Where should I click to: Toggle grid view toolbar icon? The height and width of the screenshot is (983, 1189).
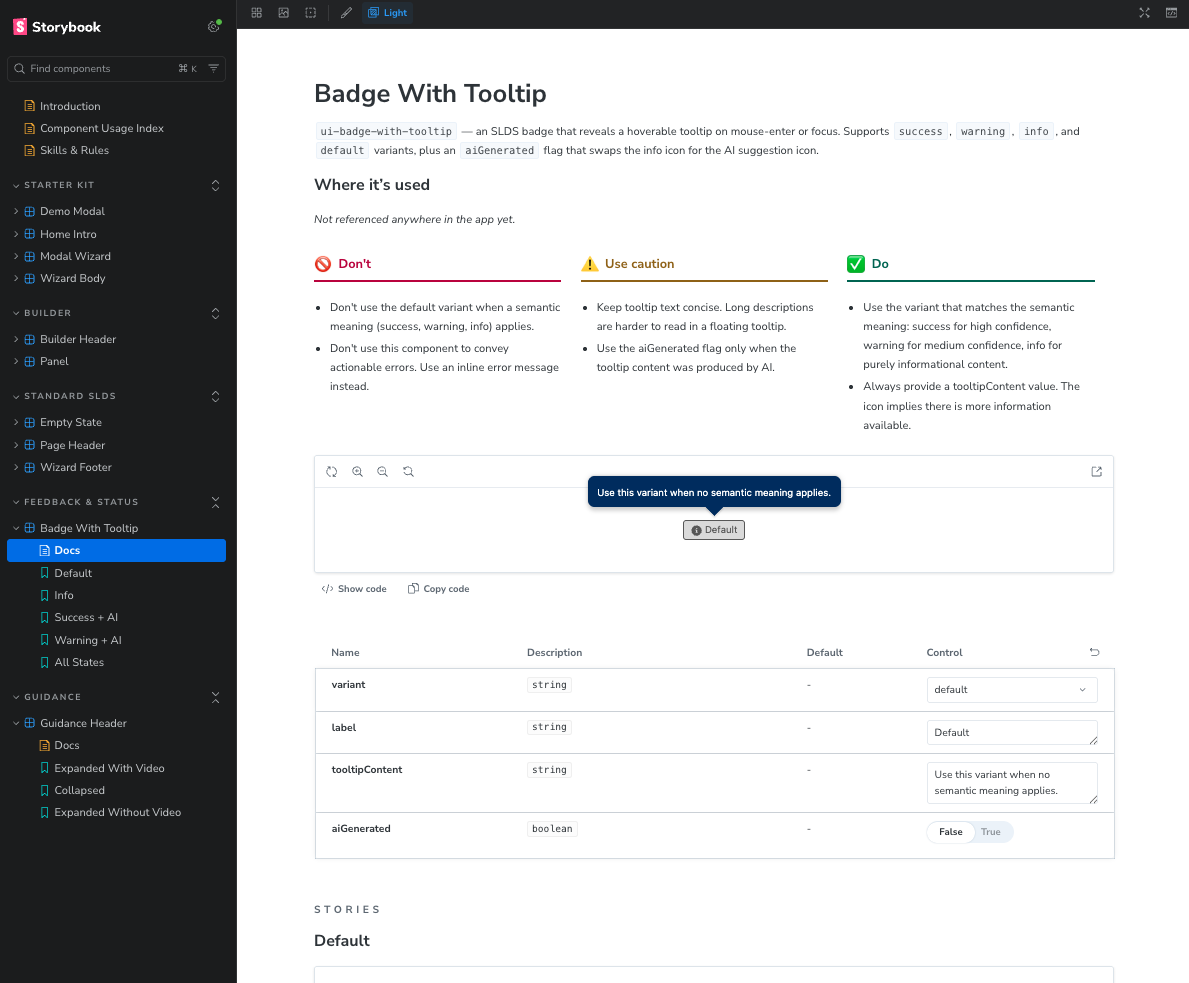coord(257,13)
